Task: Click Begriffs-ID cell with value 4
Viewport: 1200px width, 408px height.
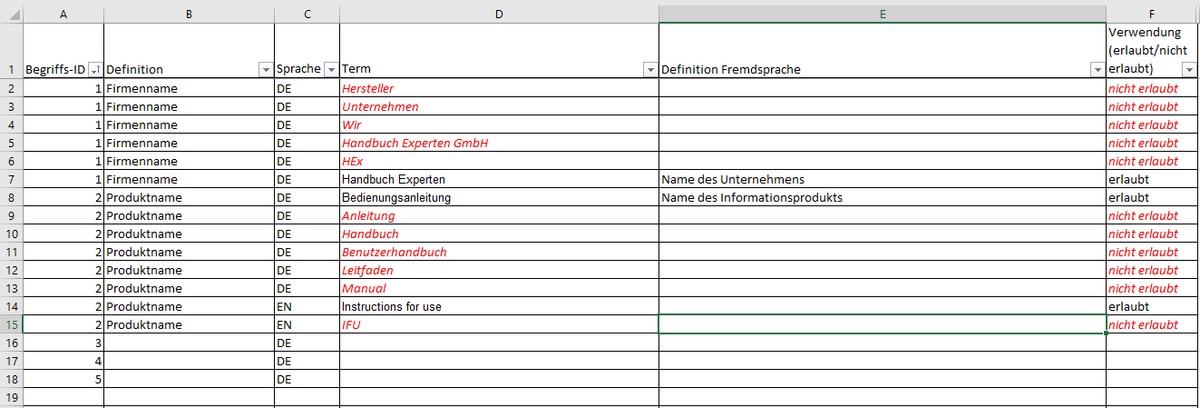Action: [63, 361]
